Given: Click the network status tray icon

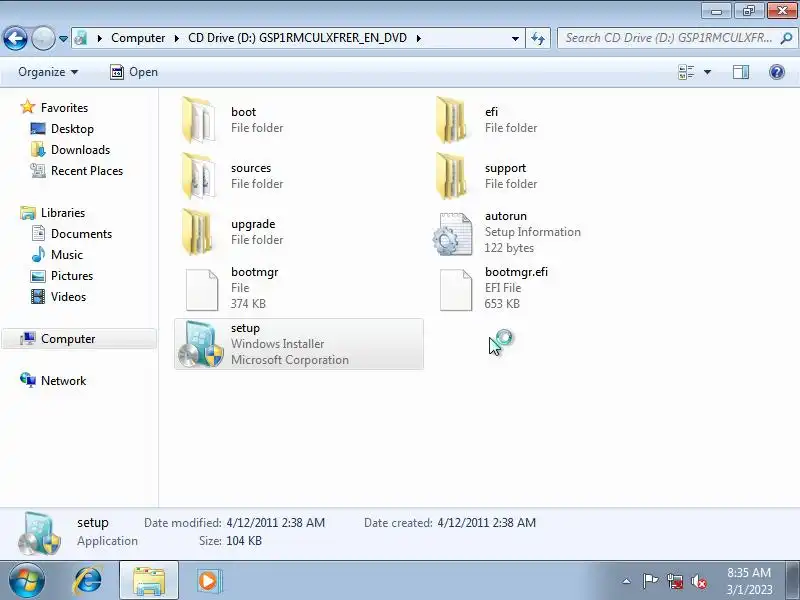Looking at the screenshot, I should click(675, 581).
